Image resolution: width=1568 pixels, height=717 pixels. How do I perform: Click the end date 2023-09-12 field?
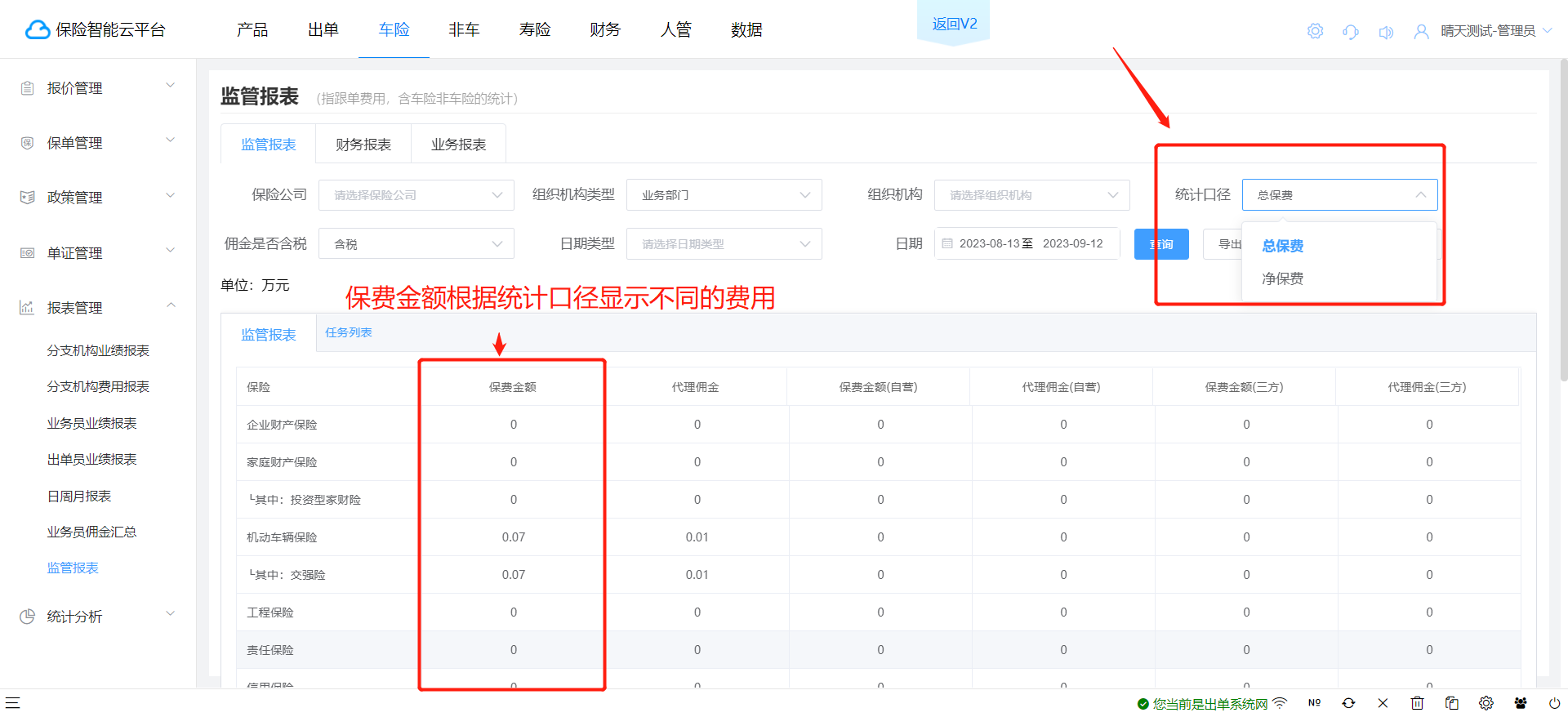tap(1072, 243)
